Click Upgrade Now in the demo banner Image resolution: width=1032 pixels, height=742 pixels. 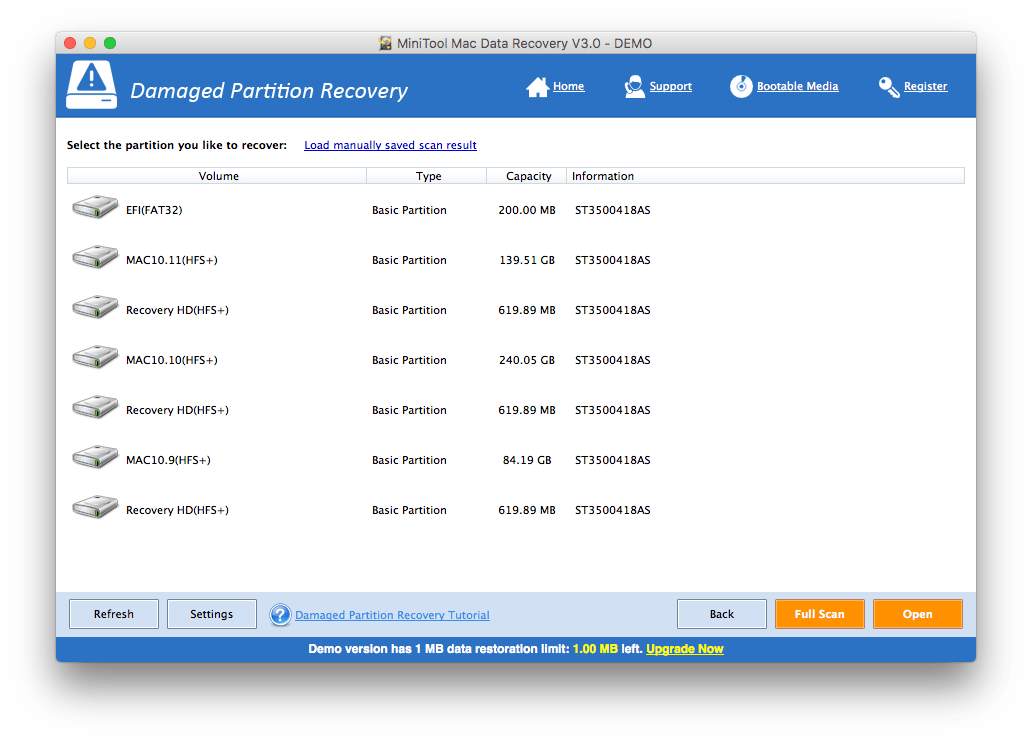pyautogui.click(x=684, y=649)
